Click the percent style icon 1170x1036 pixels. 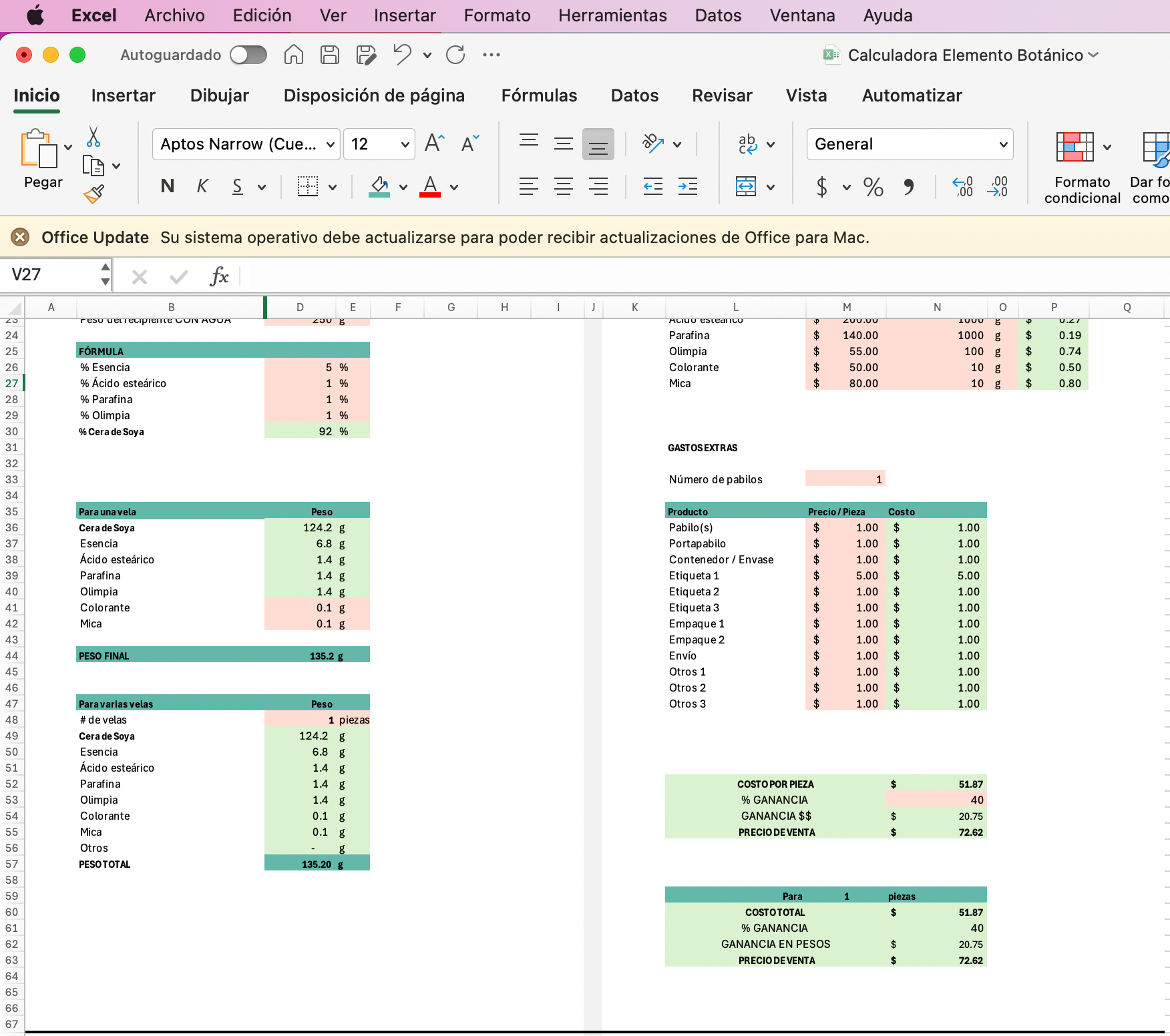873,188
